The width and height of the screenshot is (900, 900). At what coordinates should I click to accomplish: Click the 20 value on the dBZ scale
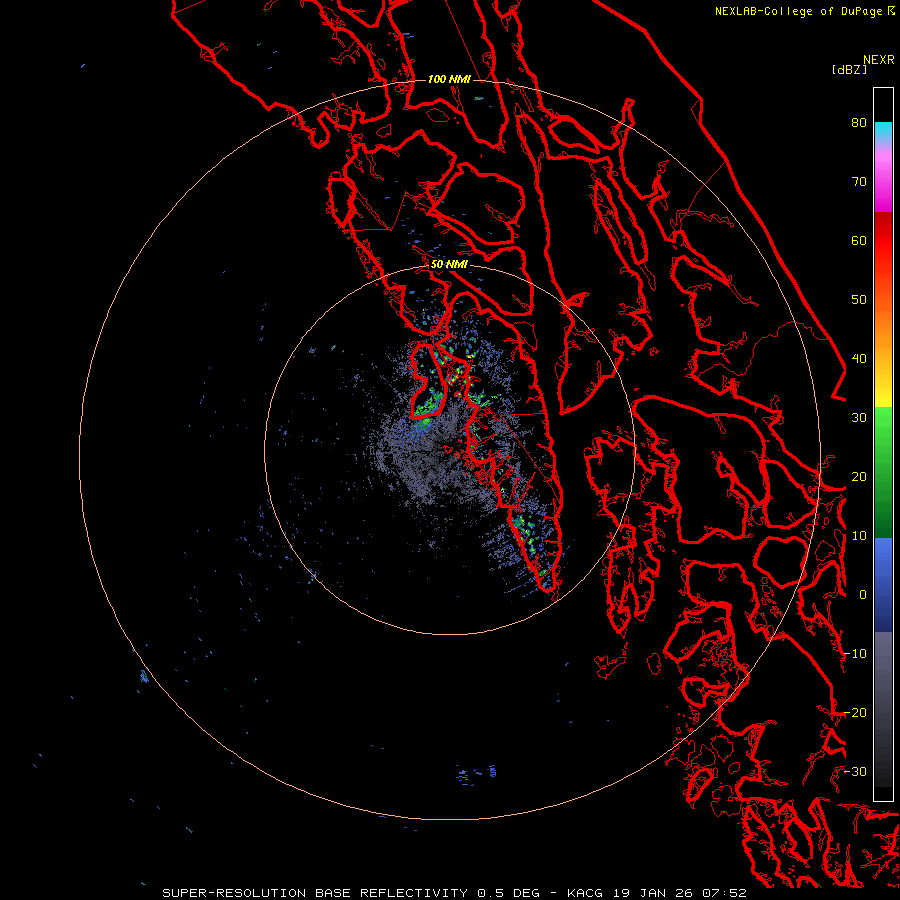pos(859,477)
